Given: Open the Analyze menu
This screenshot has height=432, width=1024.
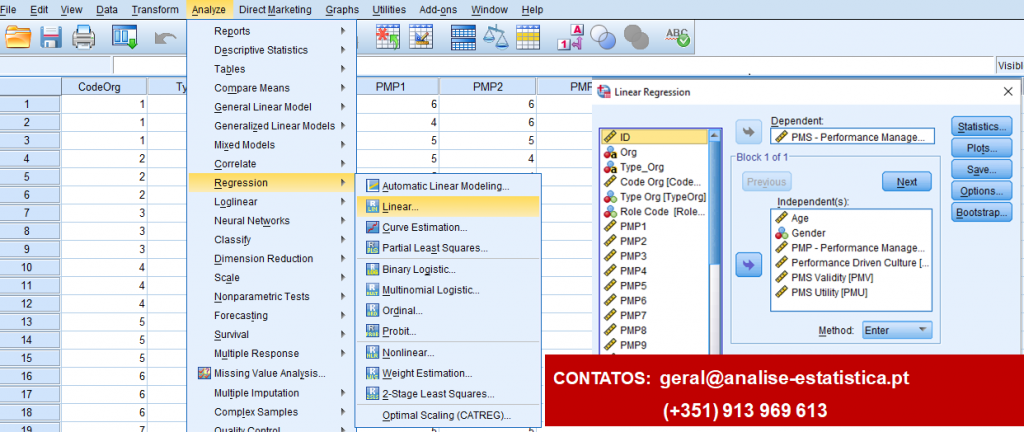Looking at the screenshot, I should pyautogui.click(x=209, y=10).
